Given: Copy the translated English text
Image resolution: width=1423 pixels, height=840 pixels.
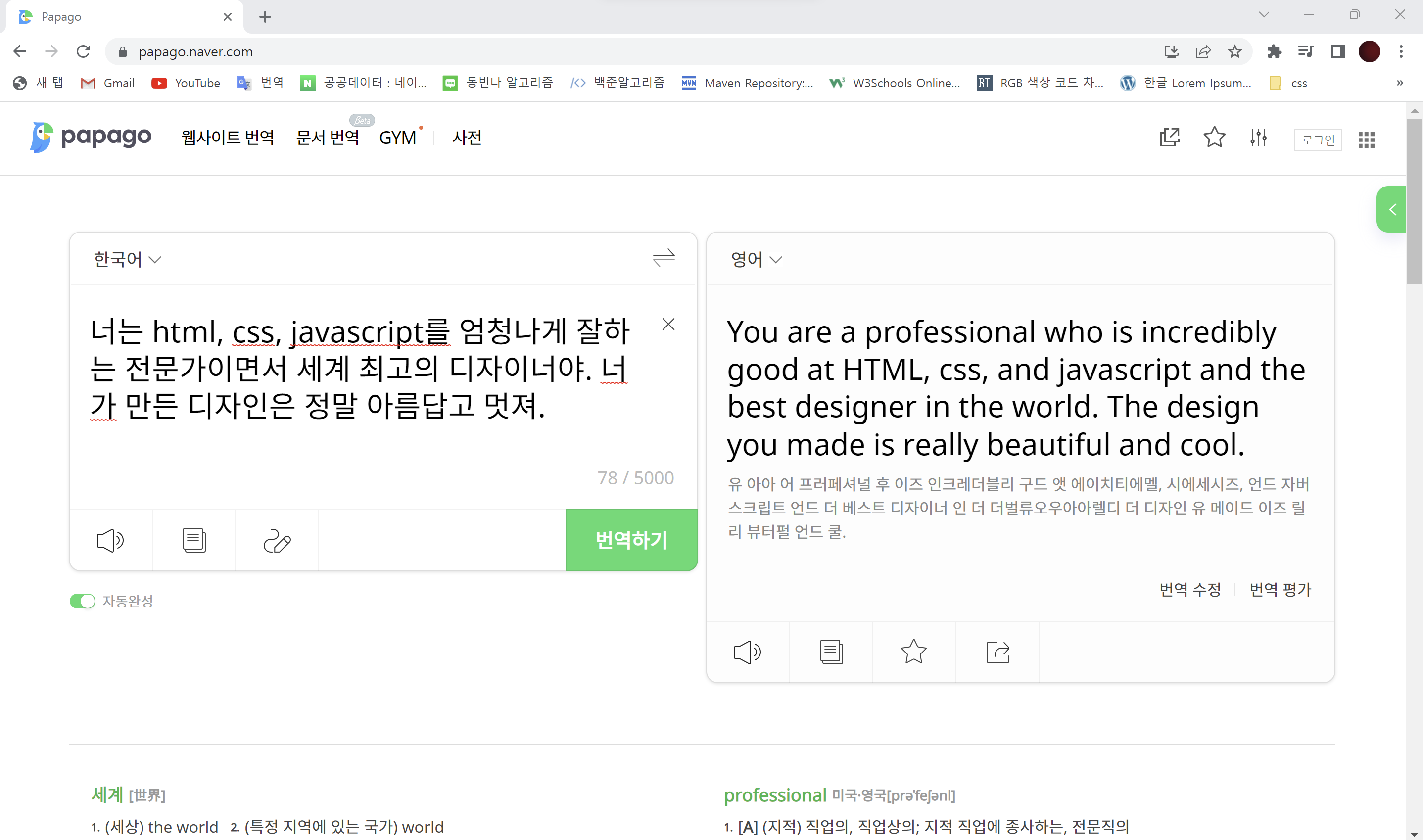Looking at the screenshot, I should pos(831,653).
